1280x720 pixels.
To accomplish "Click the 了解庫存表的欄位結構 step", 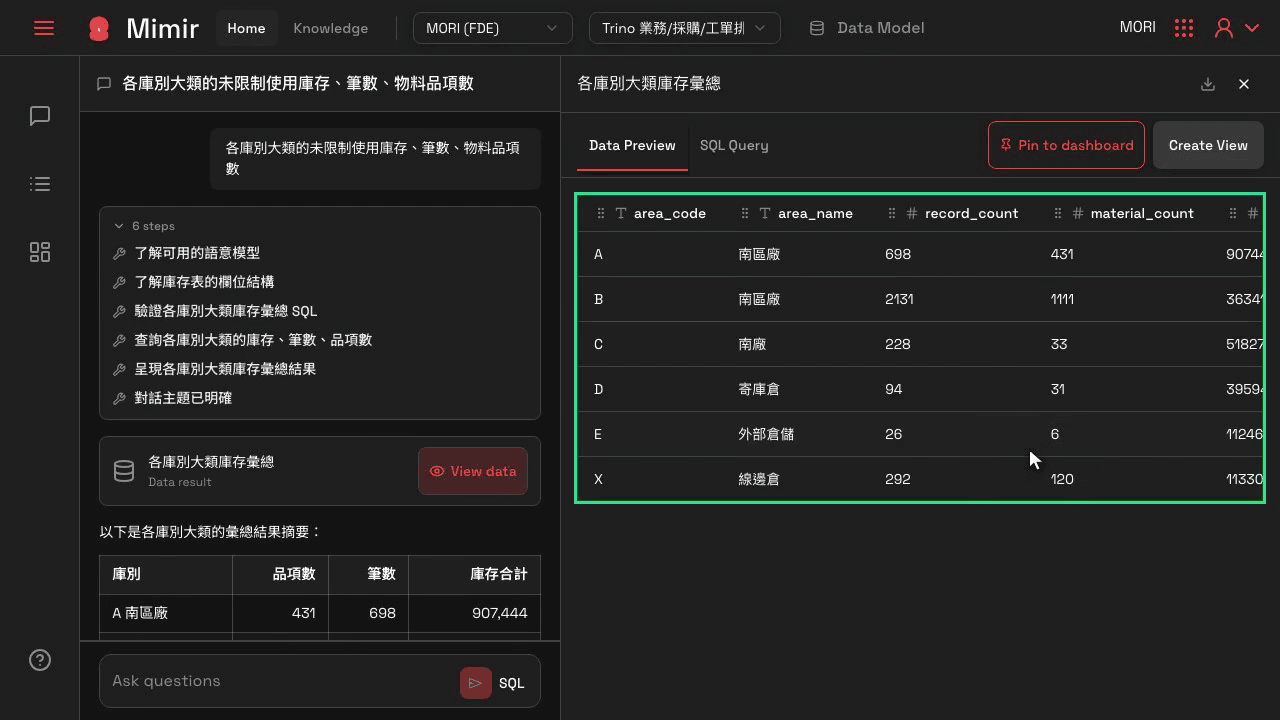I will tap(204, 282).
